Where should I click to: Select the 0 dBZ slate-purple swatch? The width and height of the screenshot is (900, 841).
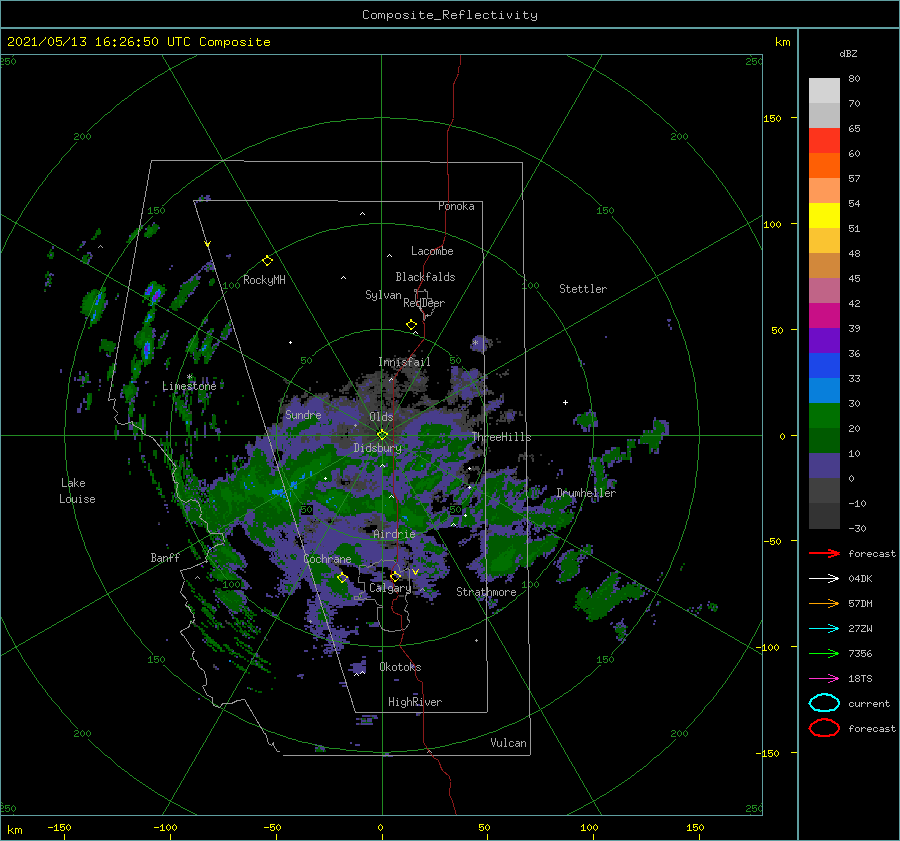coord(824,466)
